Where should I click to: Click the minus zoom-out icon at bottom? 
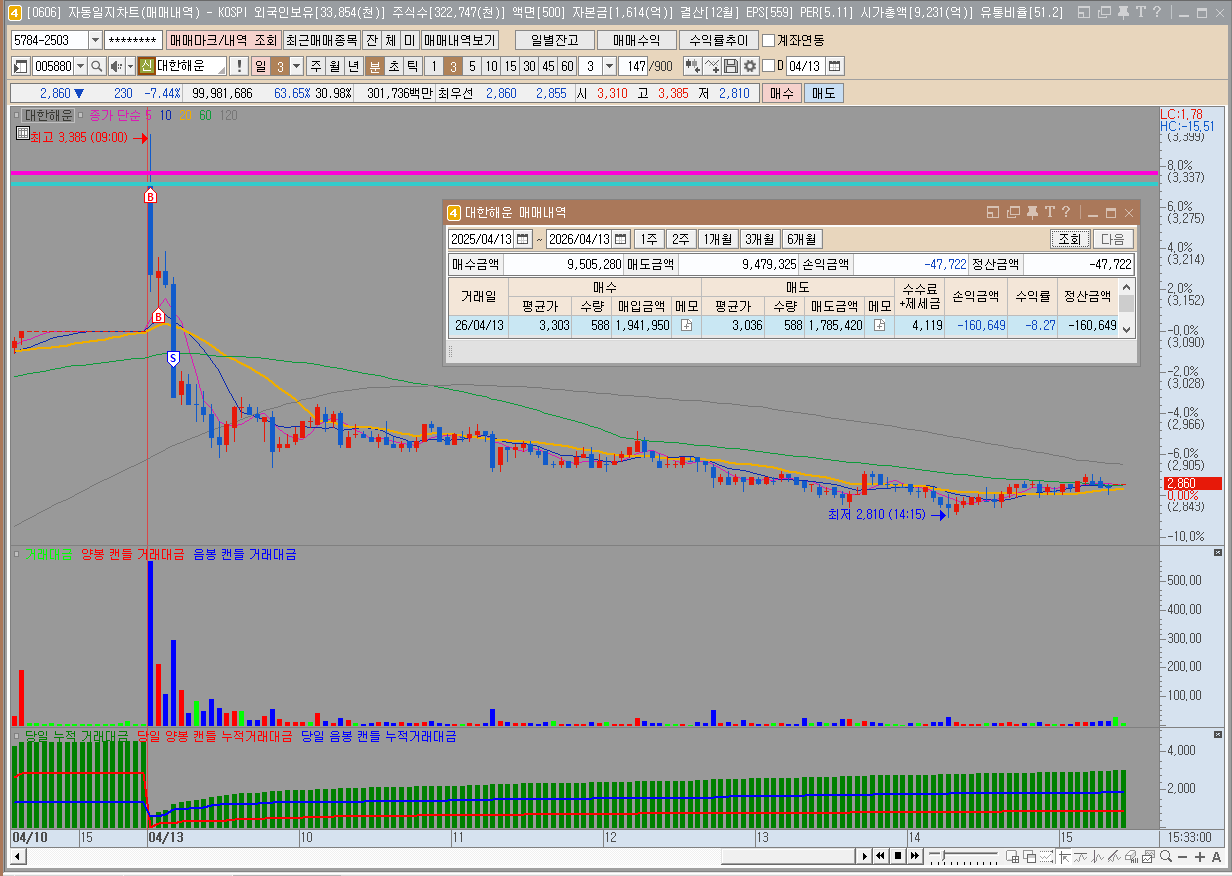[1183, 857]
